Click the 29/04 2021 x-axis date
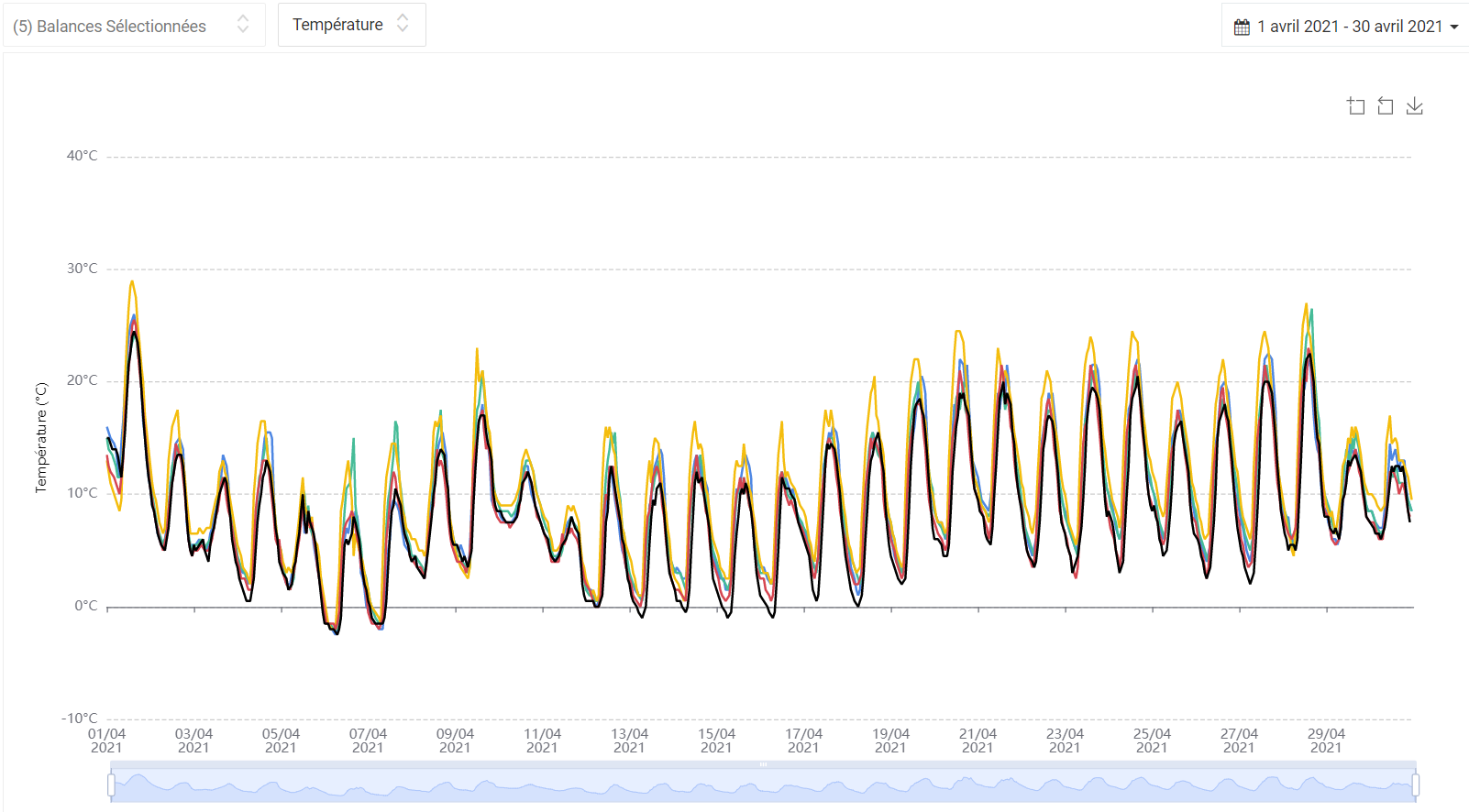The width and height of the screenshot is (1469, 812). 1326,741
